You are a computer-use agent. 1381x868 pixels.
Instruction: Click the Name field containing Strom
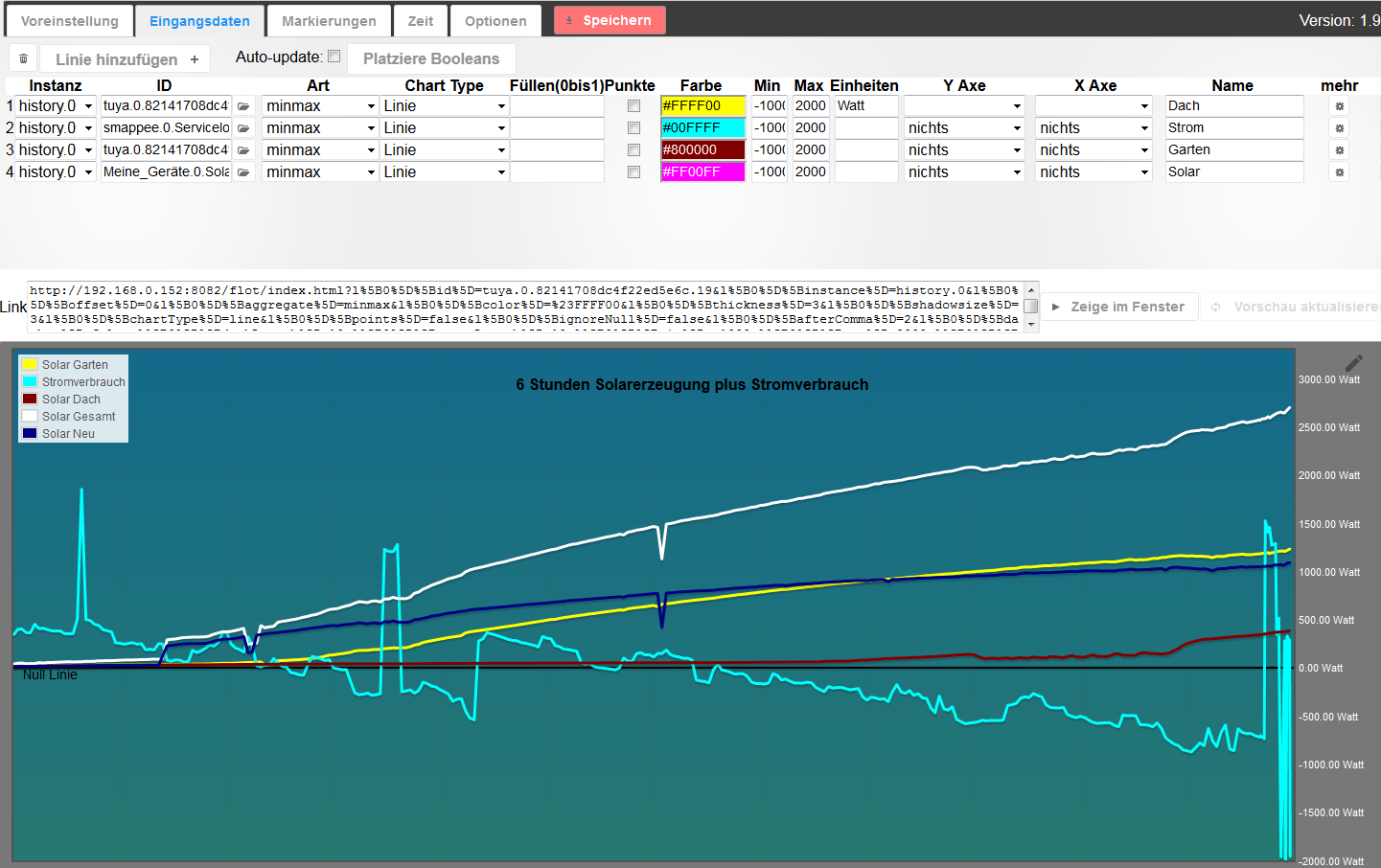[x=1234, y=128]
